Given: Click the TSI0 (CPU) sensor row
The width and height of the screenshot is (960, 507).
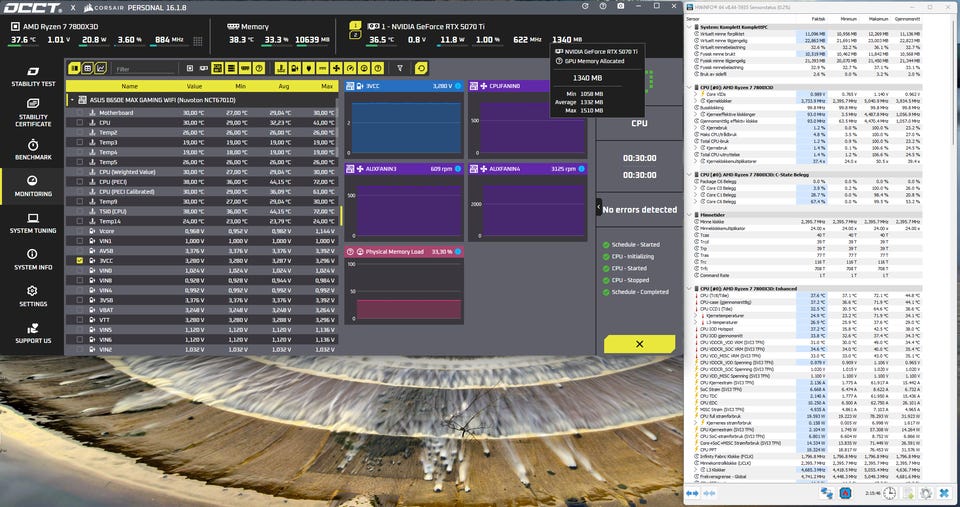Looking at the screenshot, I should [202, 211].
